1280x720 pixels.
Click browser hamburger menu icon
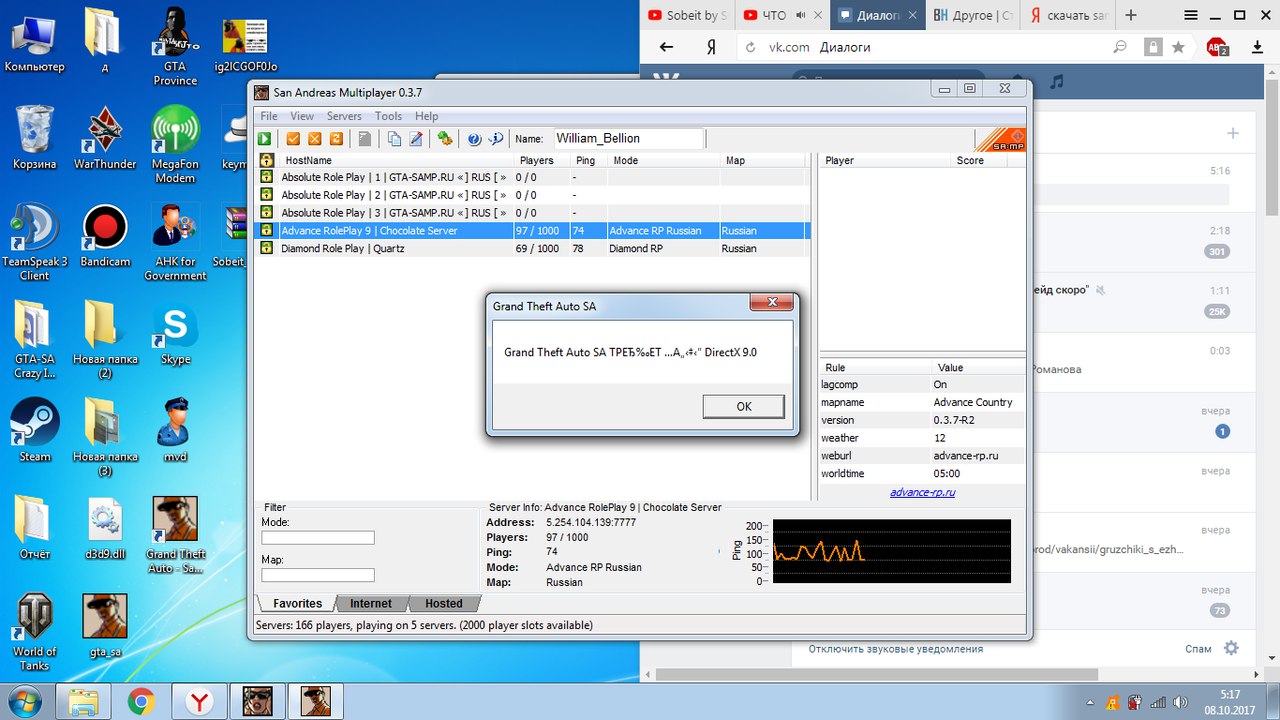(x=1190, y=15)
